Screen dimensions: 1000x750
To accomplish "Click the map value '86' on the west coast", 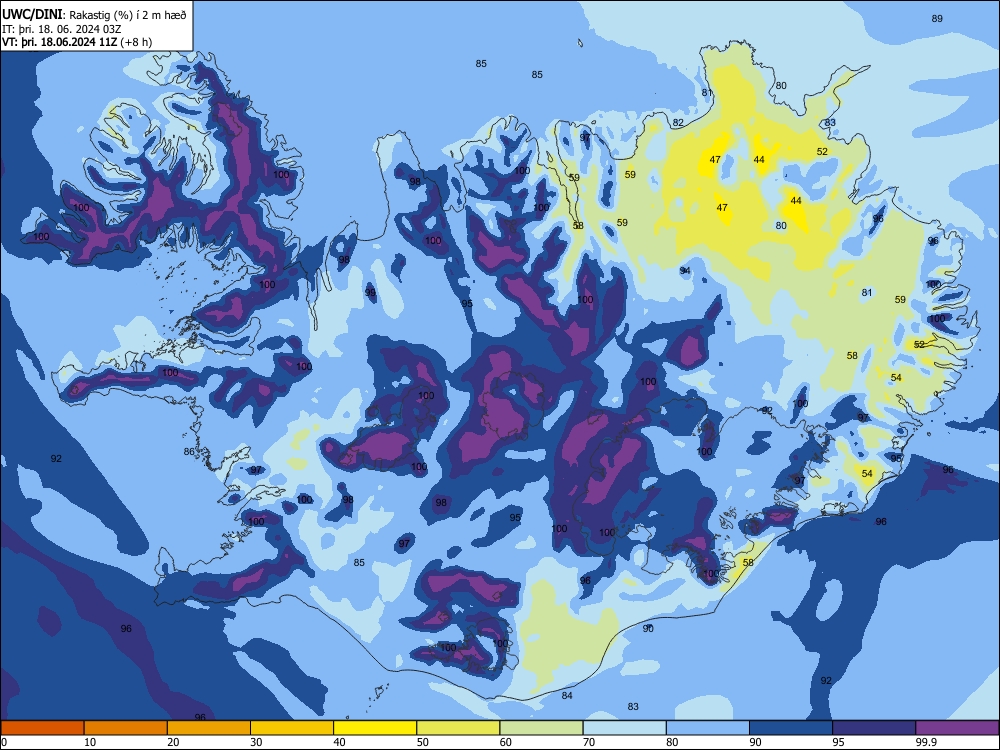I will pos(189,452).
